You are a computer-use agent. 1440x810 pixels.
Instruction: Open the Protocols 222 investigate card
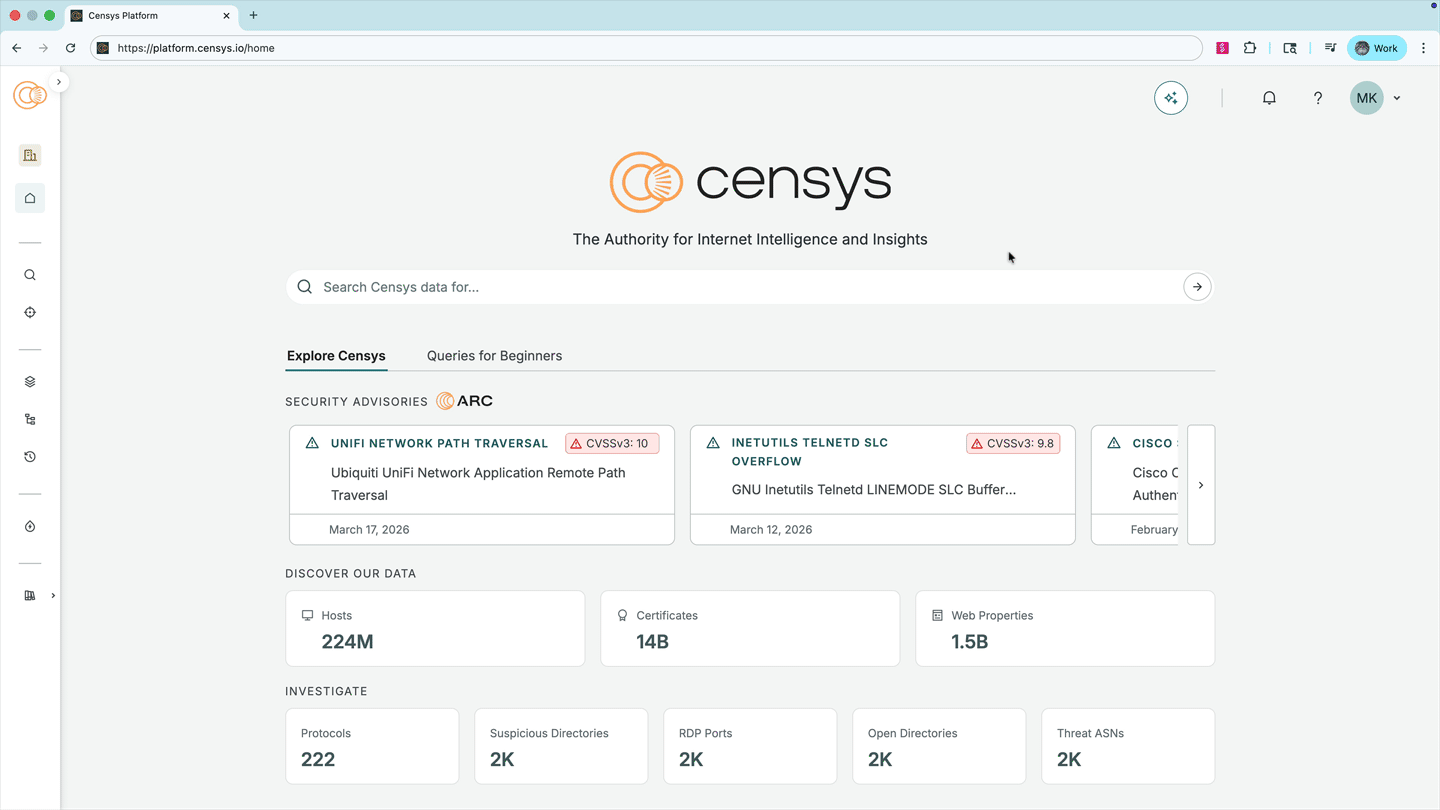coord(372,746)
